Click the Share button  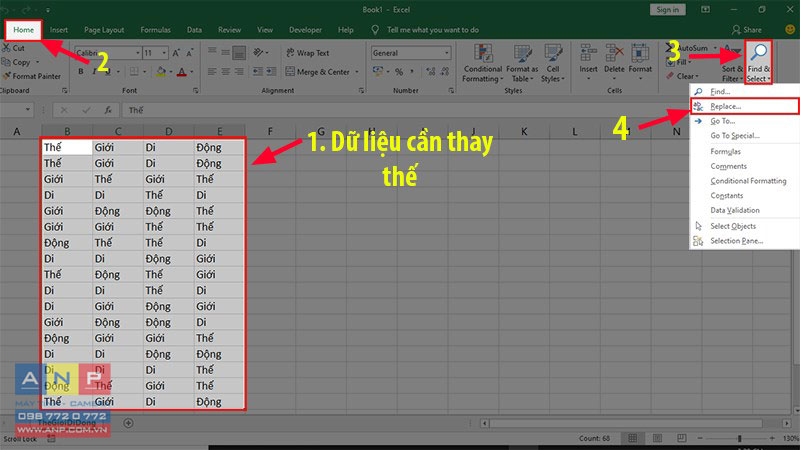(747, 30)
